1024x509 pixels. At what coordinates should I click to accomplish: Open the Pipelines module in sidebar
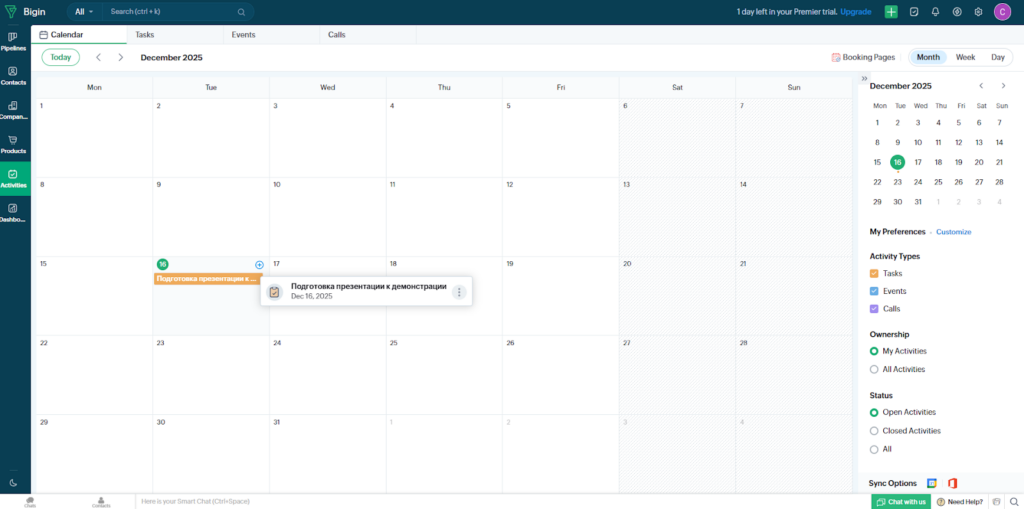coord(13,42)
